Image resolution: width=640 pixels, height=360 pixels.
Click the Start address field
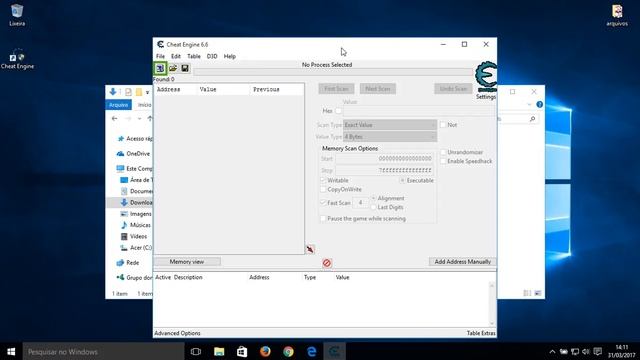point(384,159)
